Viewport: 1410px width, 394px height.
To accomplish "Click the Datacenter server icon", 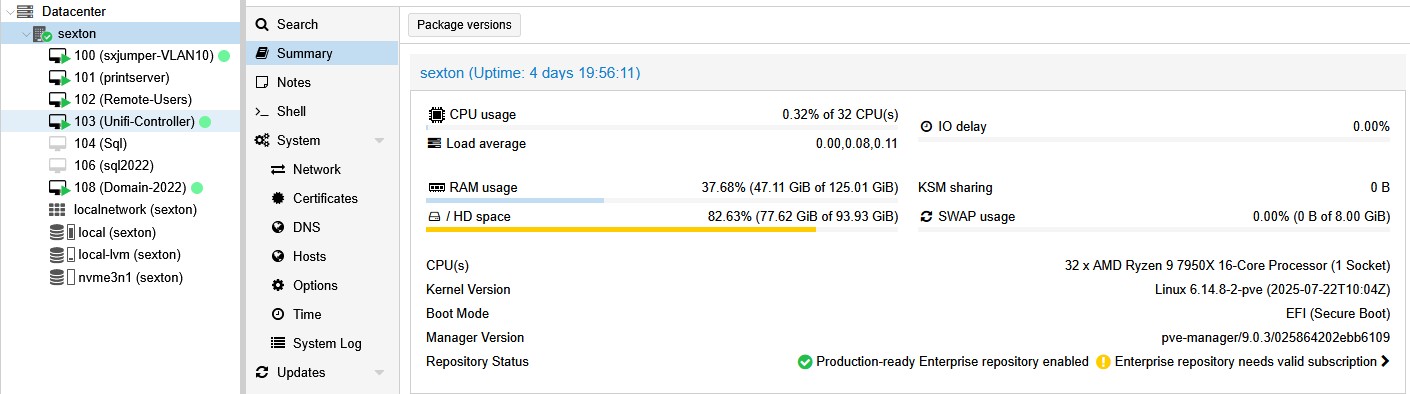I will [x=25, y=11].
